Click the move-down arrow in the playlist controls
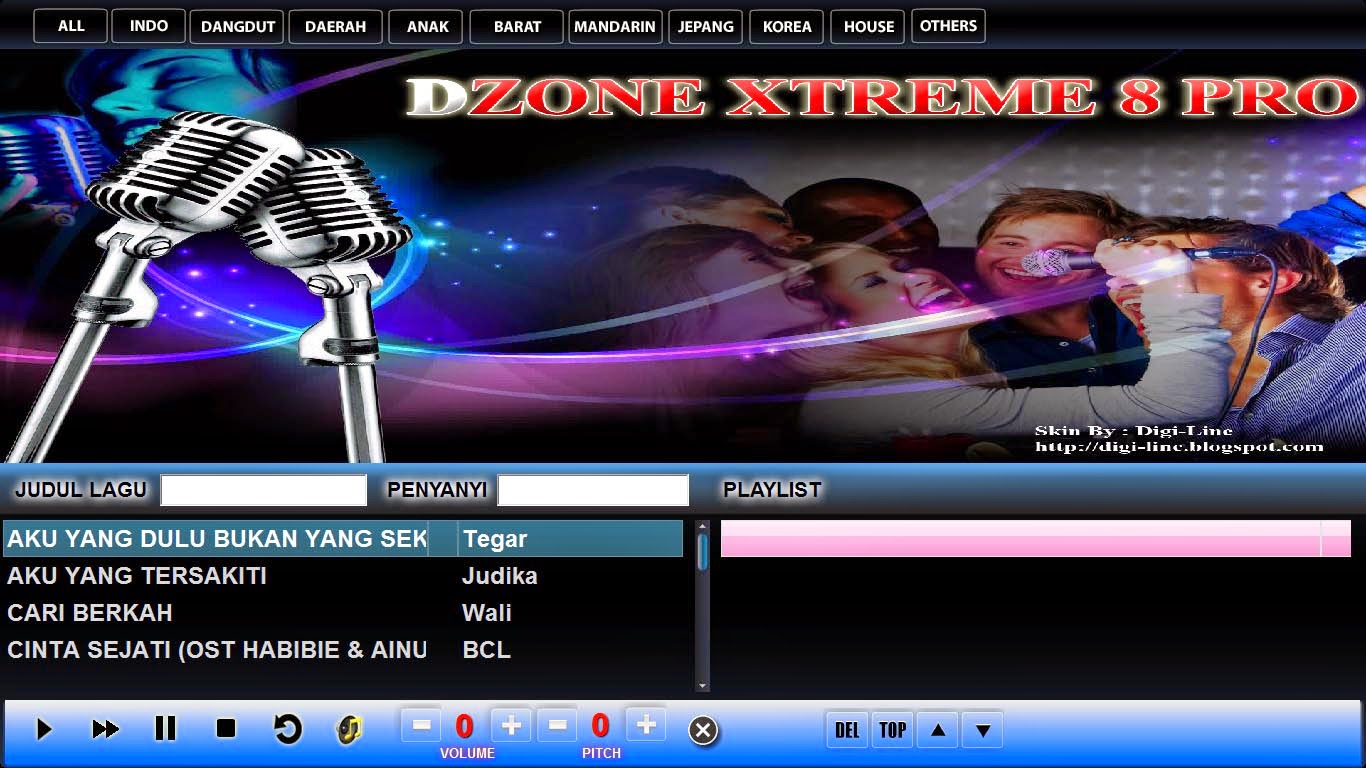Viewport: 1366px width, 768px height. point(981,730)
